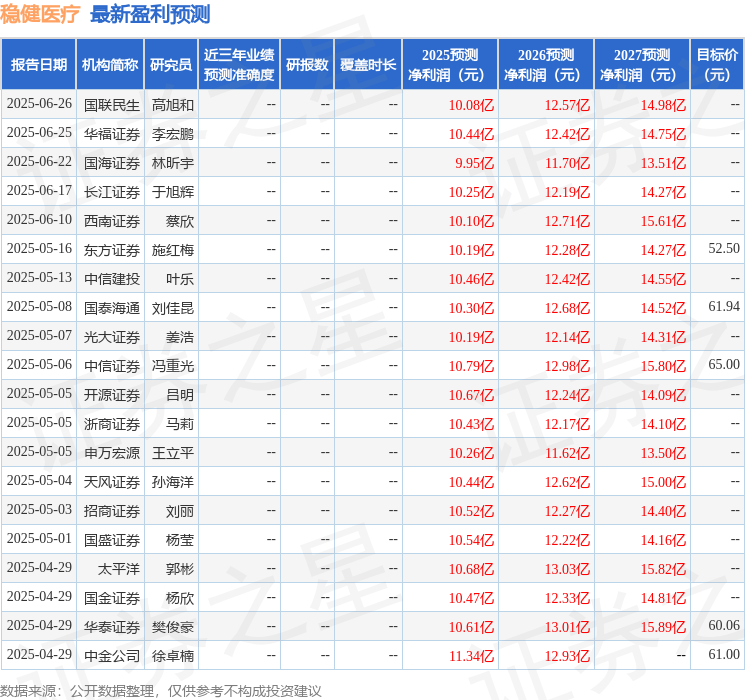Image resolution: width=745 pixels, height=700 pixels.
Task: Select the 国泰海通 institution cell
Action: pos(112,308)
